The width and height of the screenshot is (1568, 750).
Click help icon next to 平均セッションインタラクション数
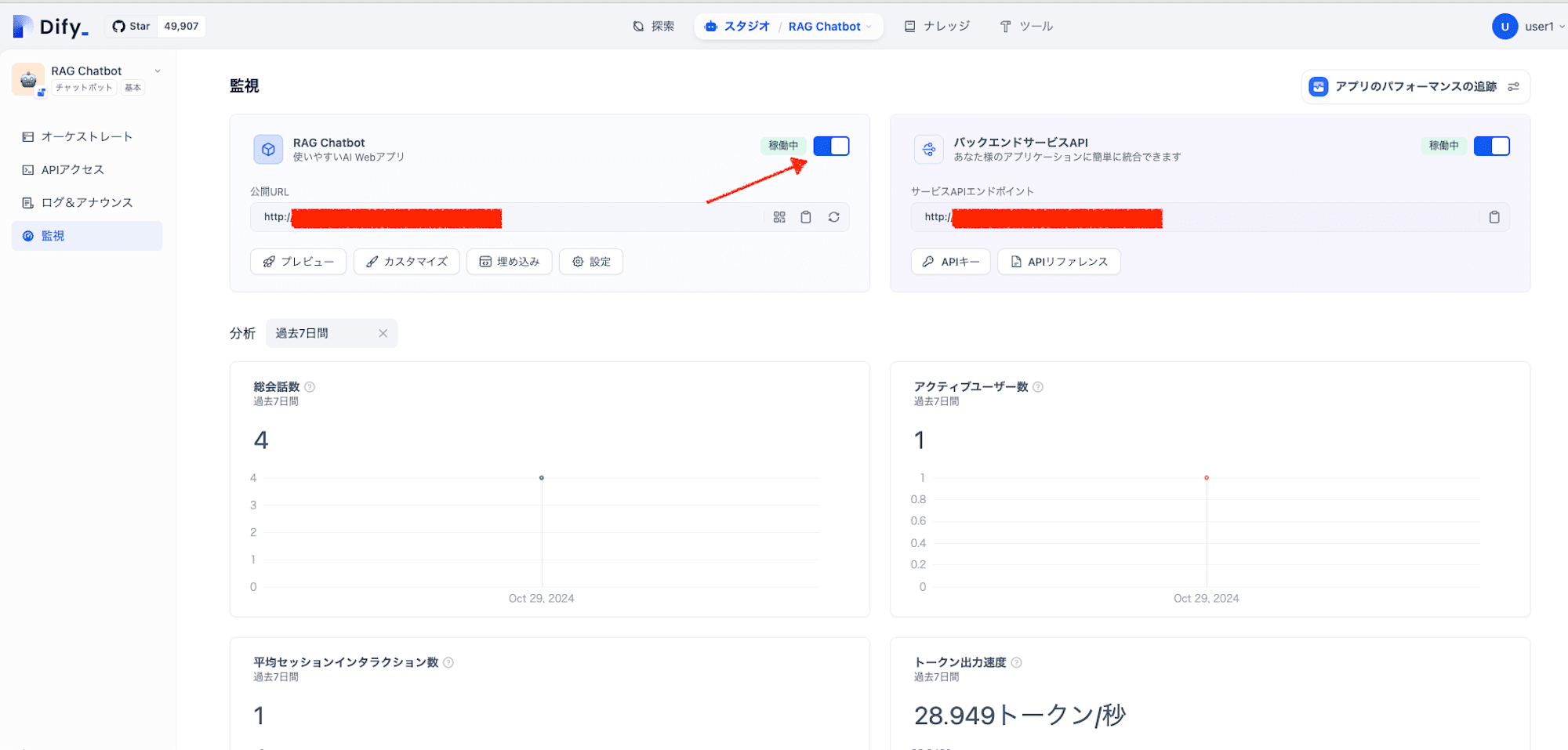click(x=448, y=663)
